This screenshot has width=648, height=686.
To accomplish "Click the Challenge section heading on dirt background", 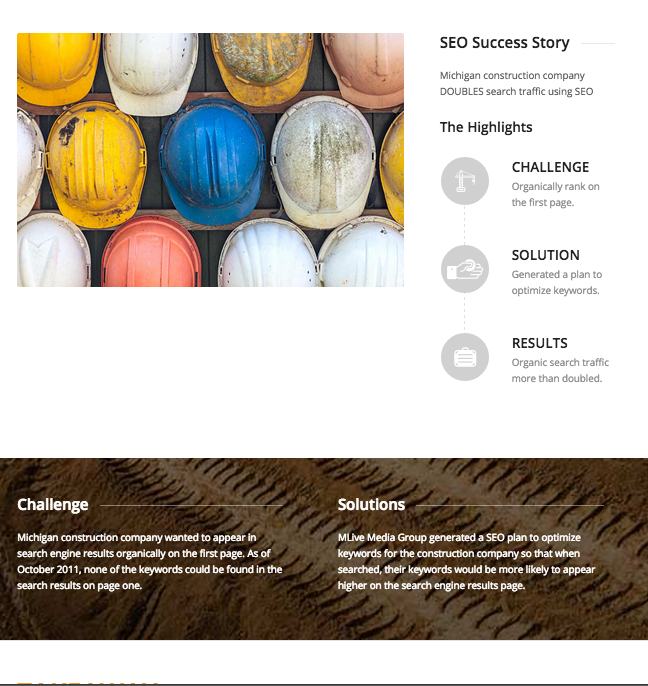I will coord(53,504).
